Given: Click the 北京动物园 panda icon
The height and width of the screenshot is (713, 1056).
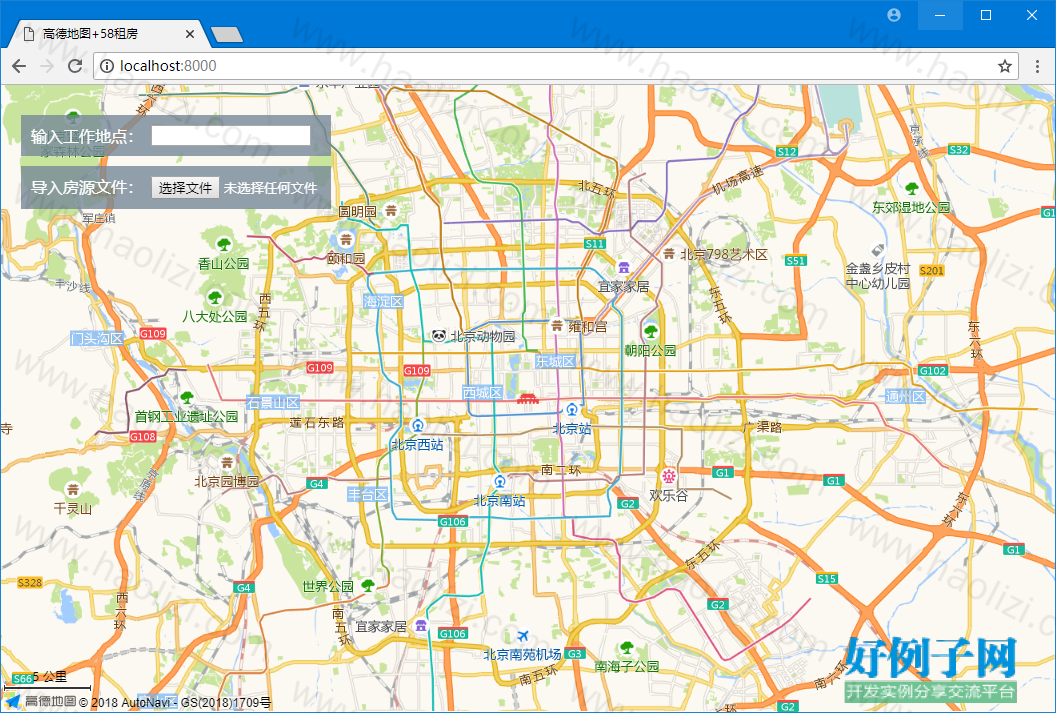Looking at the screenshot, I should pos(439,335).
